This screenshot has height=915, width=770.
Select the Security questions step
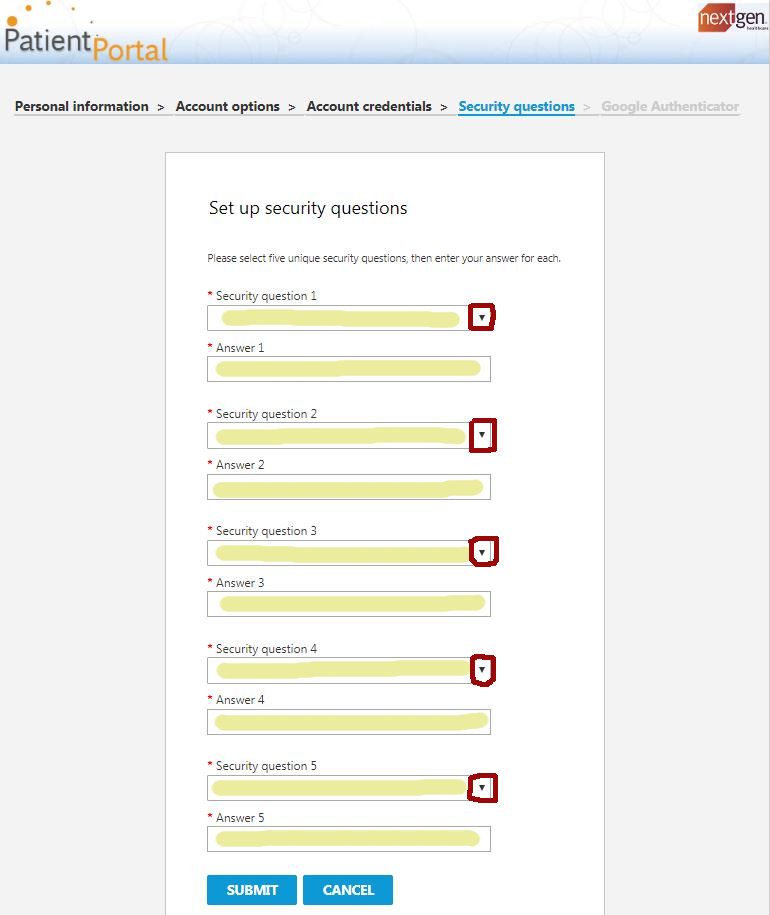tap(516, 106)
